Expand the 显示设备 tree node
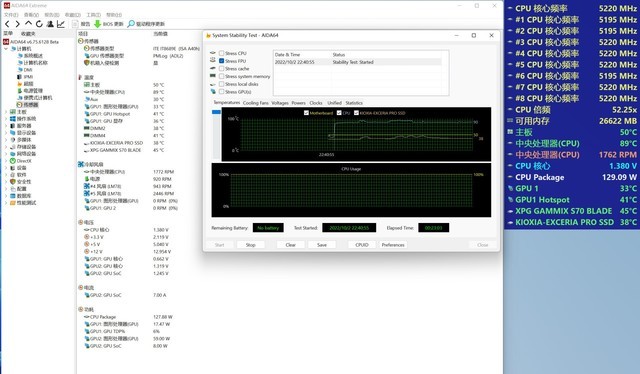The width and height of the screenshot is (640, 374). point(6,132)
